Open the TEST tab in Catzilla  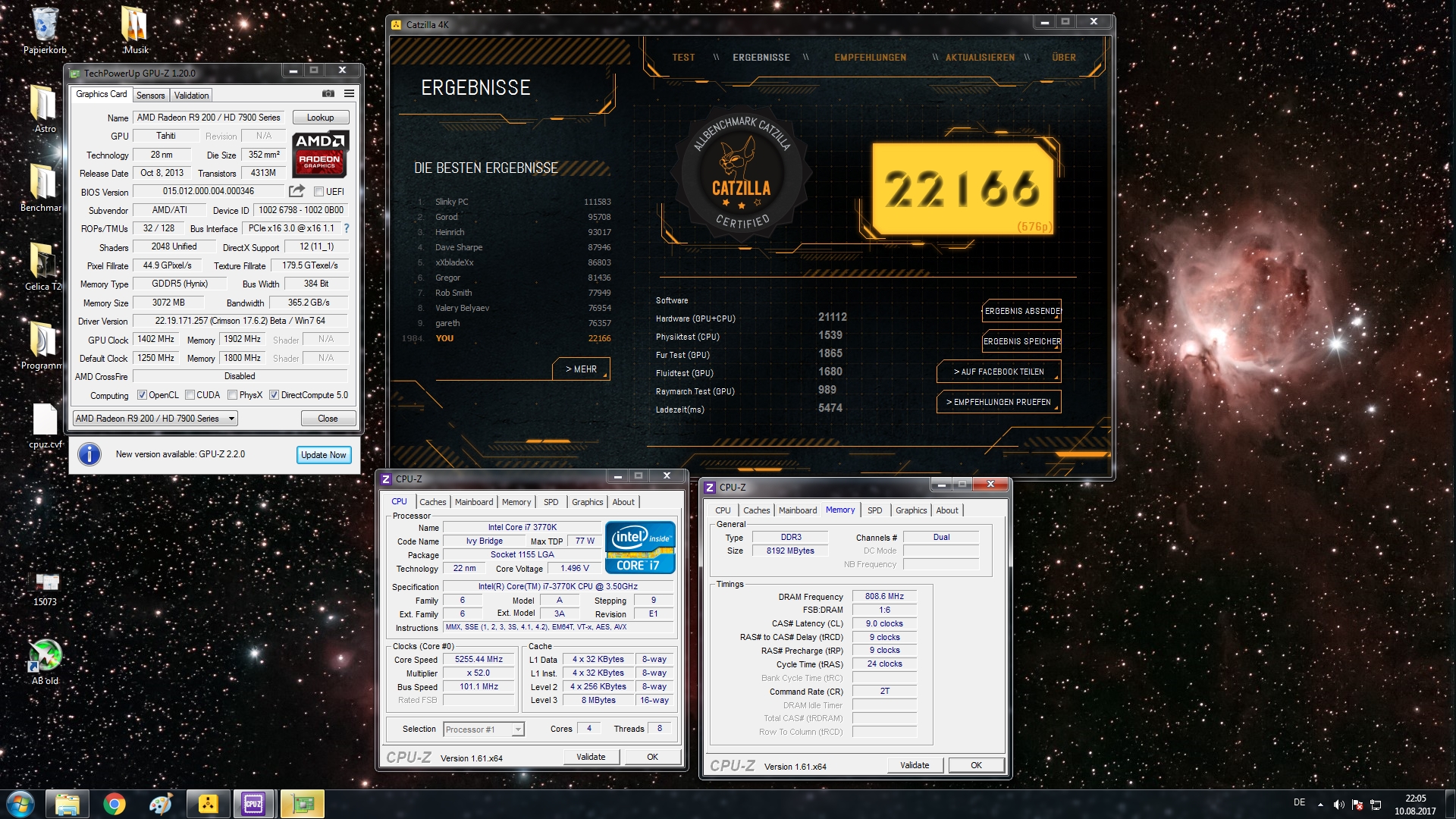[683, 58]
